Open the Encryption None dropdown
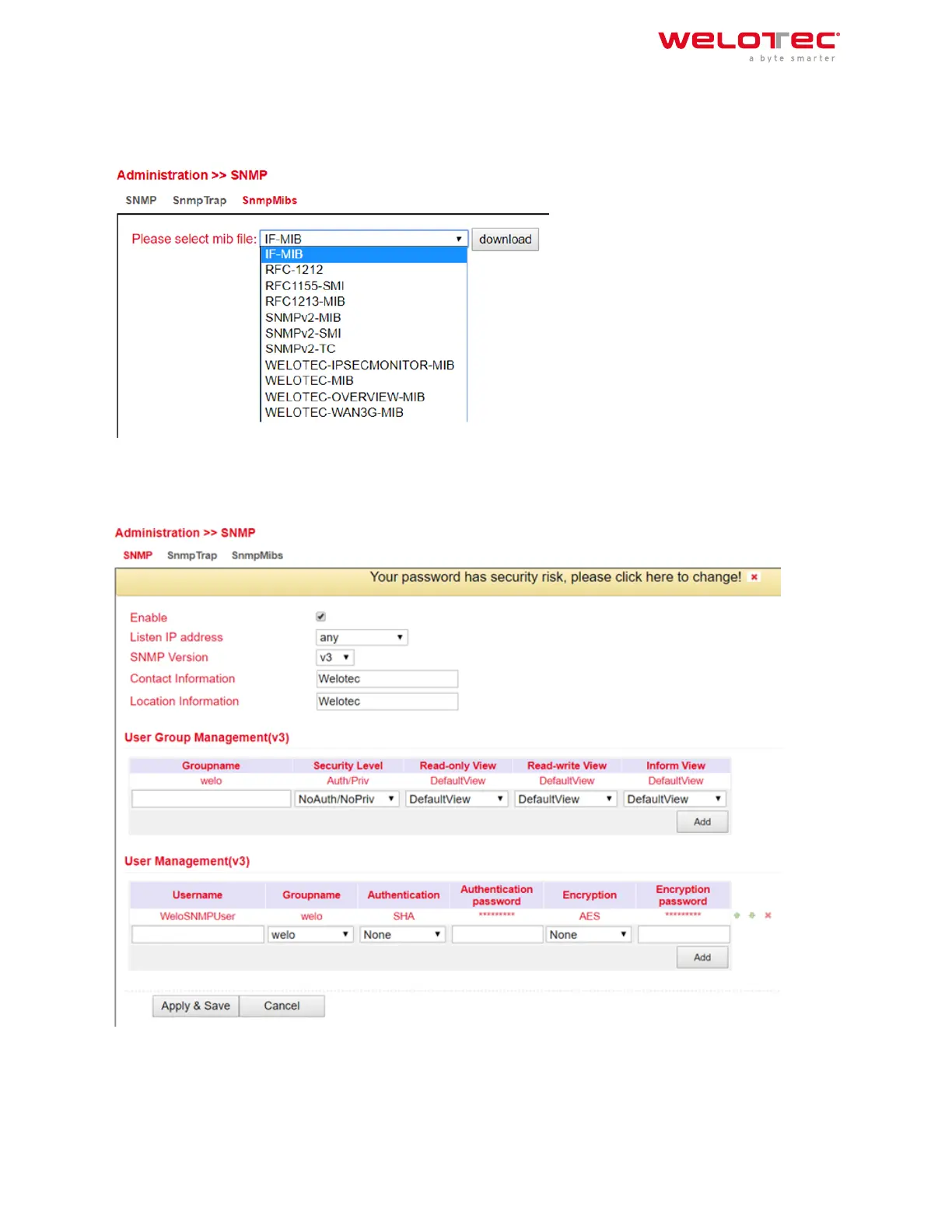 [x=589, y=935]
